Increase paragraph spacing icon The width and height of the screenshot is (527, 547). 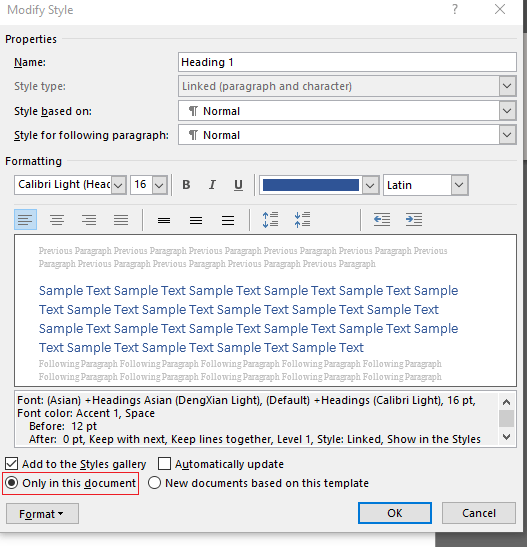click(270, 220)
